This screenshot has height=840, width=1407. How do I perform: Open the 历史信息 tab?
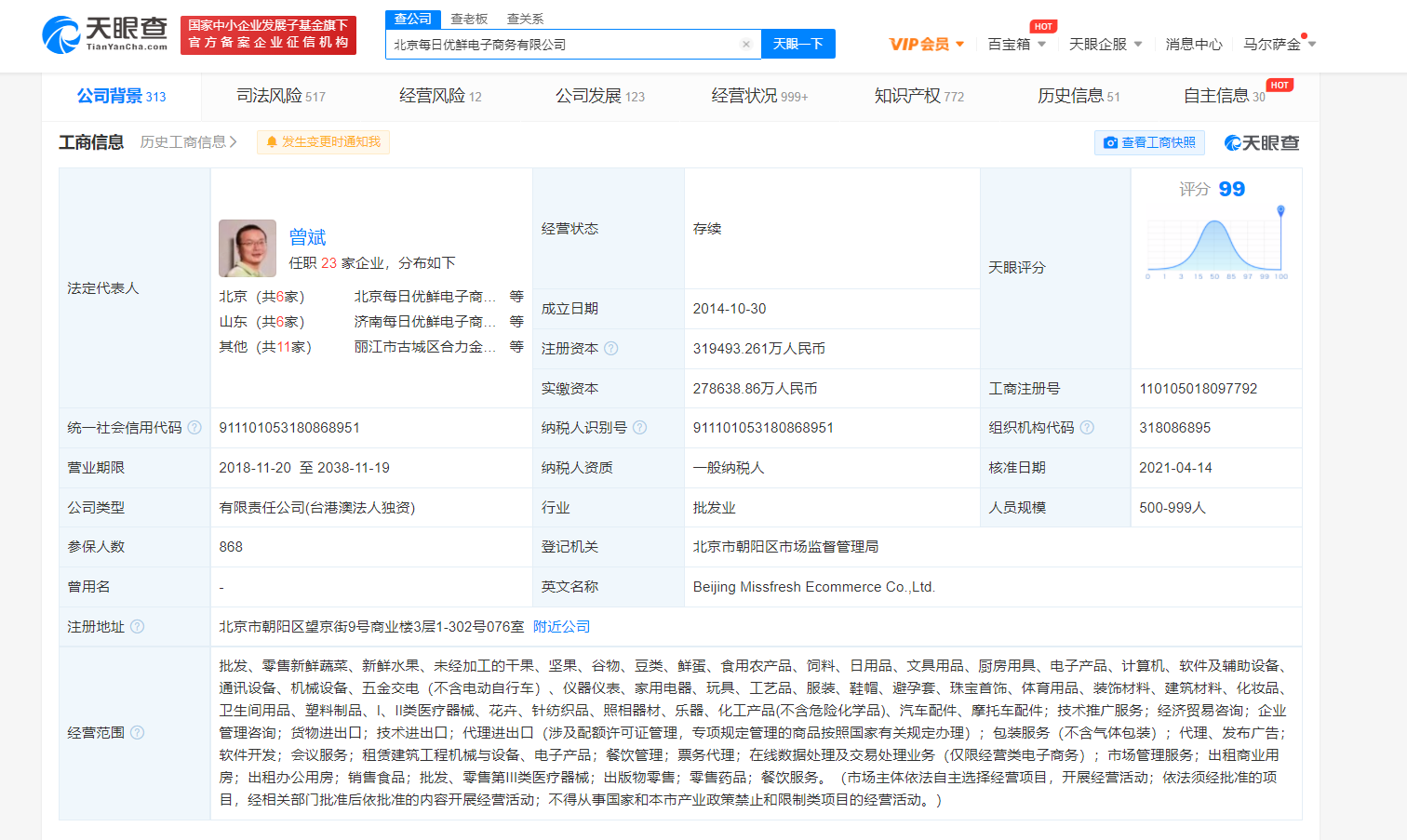click(x=1079, y=96)
